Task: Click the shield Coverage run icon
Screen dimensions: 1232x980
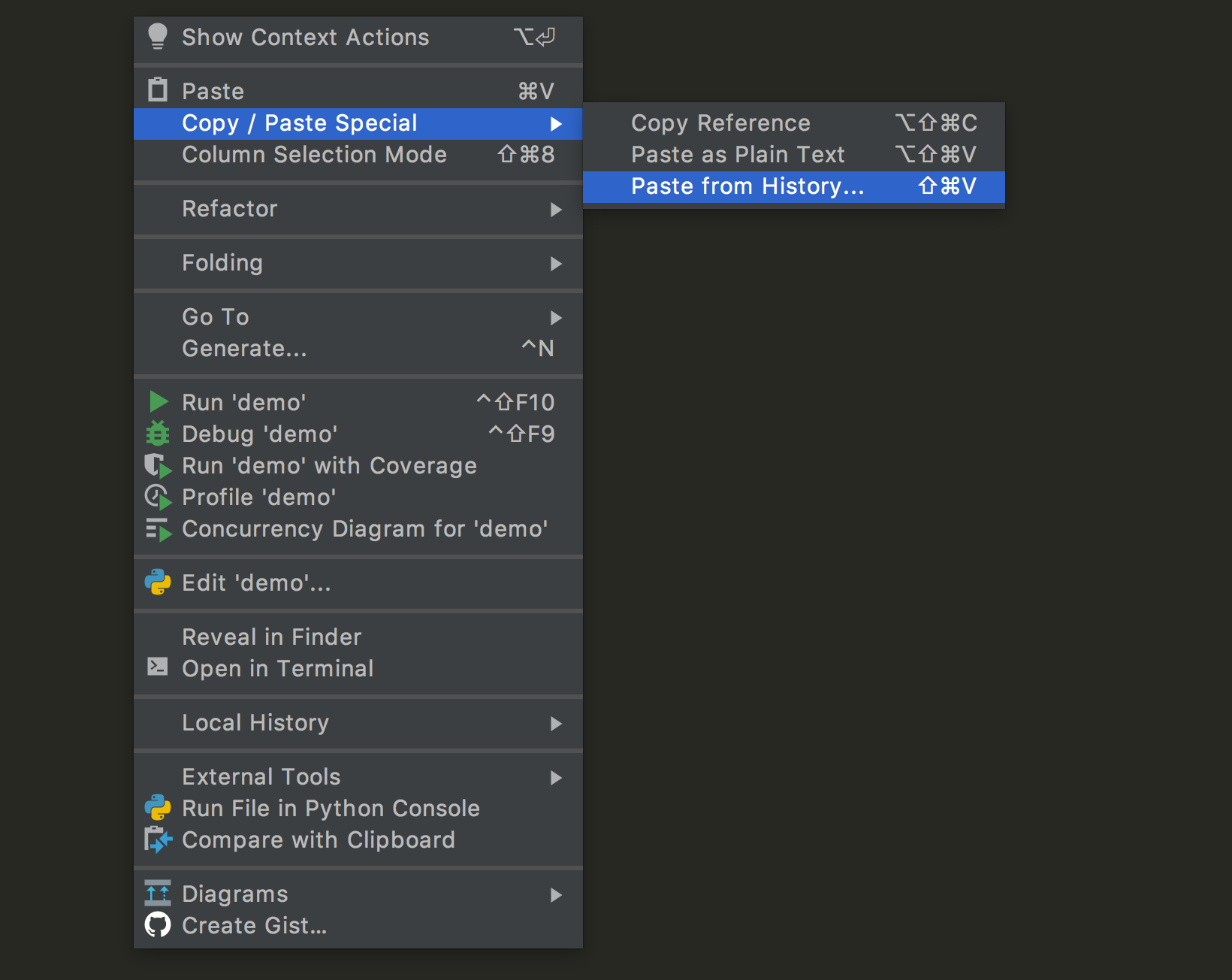Action: [158, 466]
